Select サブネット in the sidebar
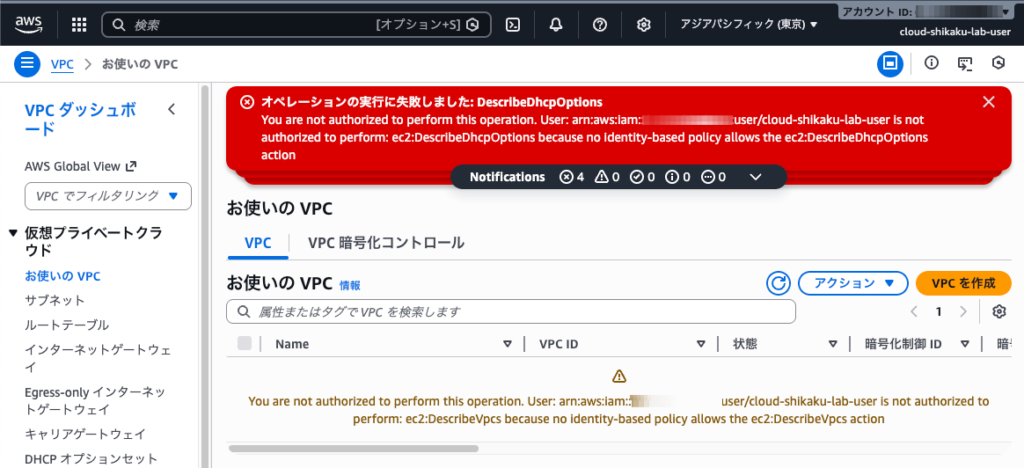1024x468 pixels. 55,300
